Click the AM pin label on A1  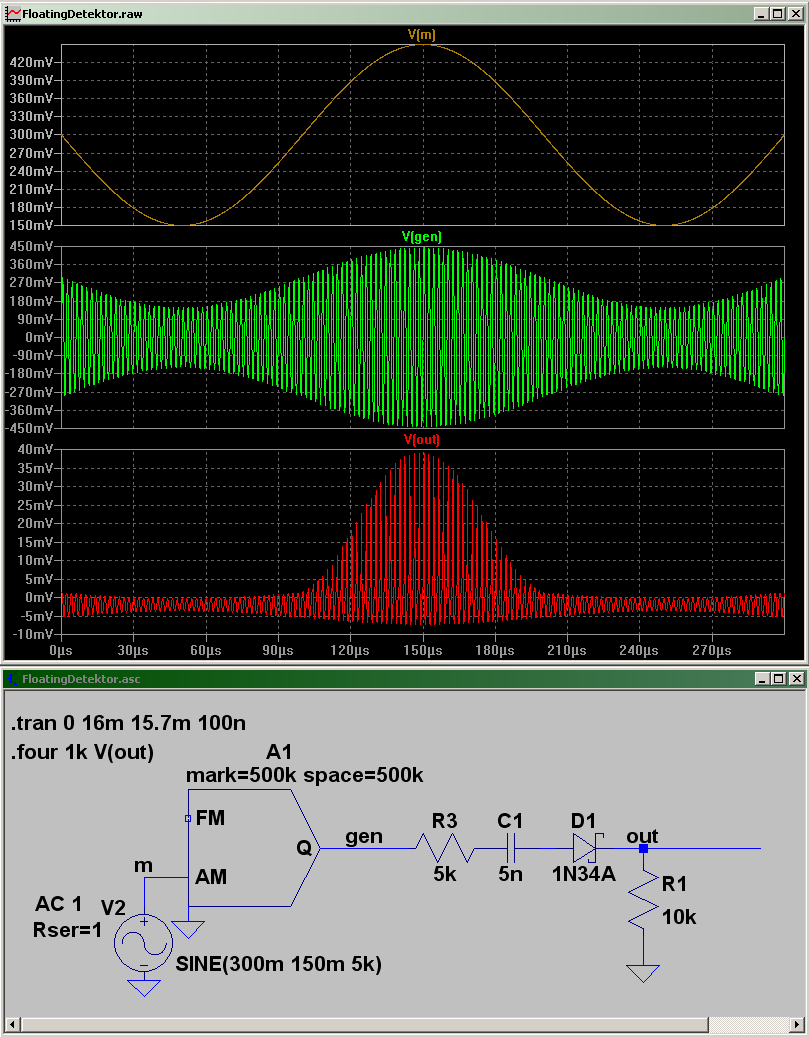pos(211,877)
